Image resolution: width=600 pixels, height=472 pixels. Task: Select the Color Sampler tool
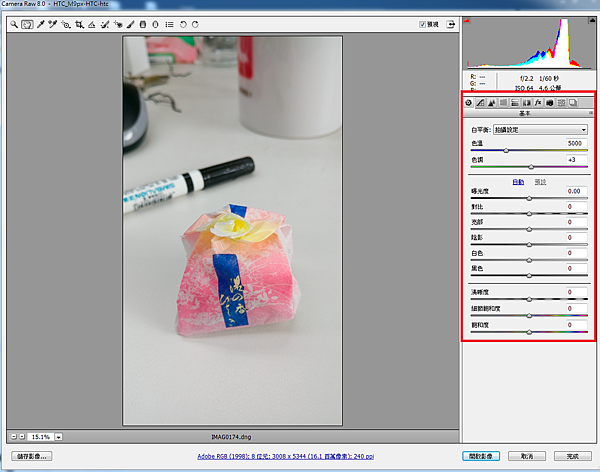tap(53, 24)
